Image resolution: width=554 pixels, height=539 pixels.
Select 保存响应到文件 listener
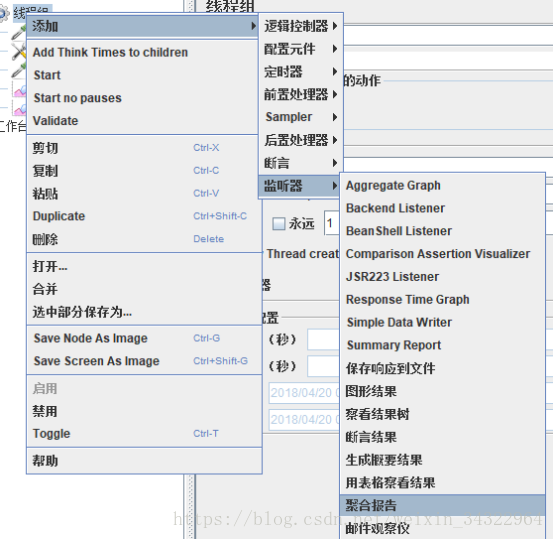pos(443,368)
